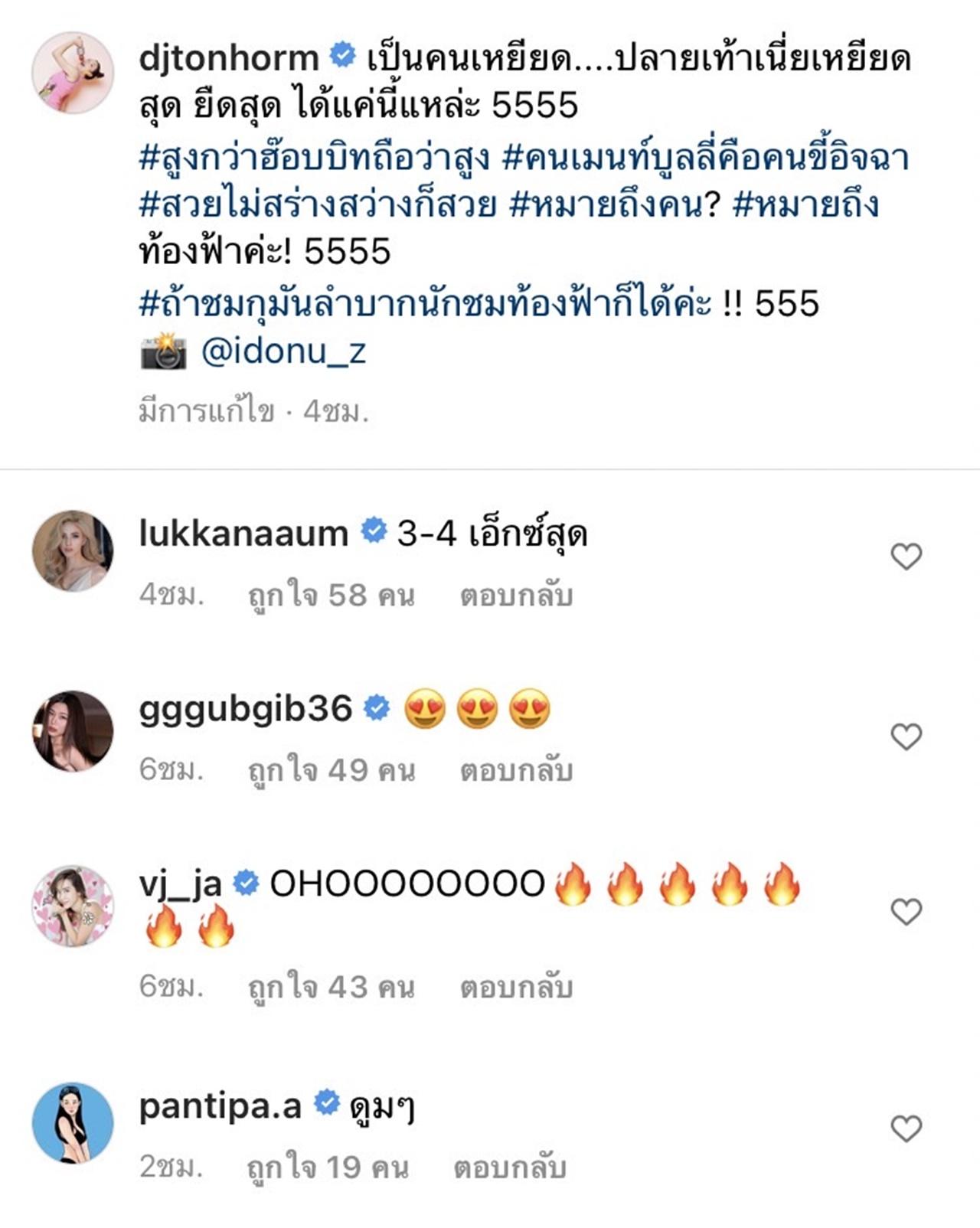This screenshot has height=1228, width=980.
Task: Reply to lukkanaaum via ตอบกลับ
Action: pyautogui.click(x=516, y=596)
